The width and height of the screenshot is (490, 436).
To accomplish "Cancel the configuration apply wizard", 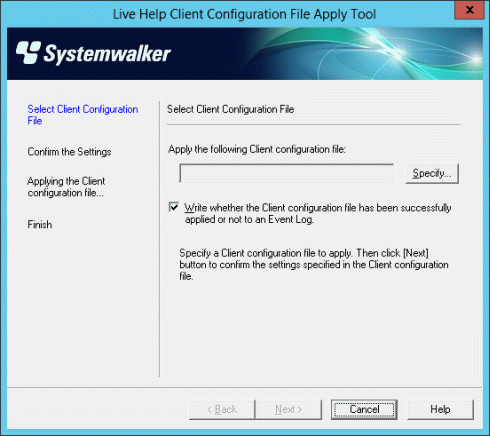I will point(364,409).
